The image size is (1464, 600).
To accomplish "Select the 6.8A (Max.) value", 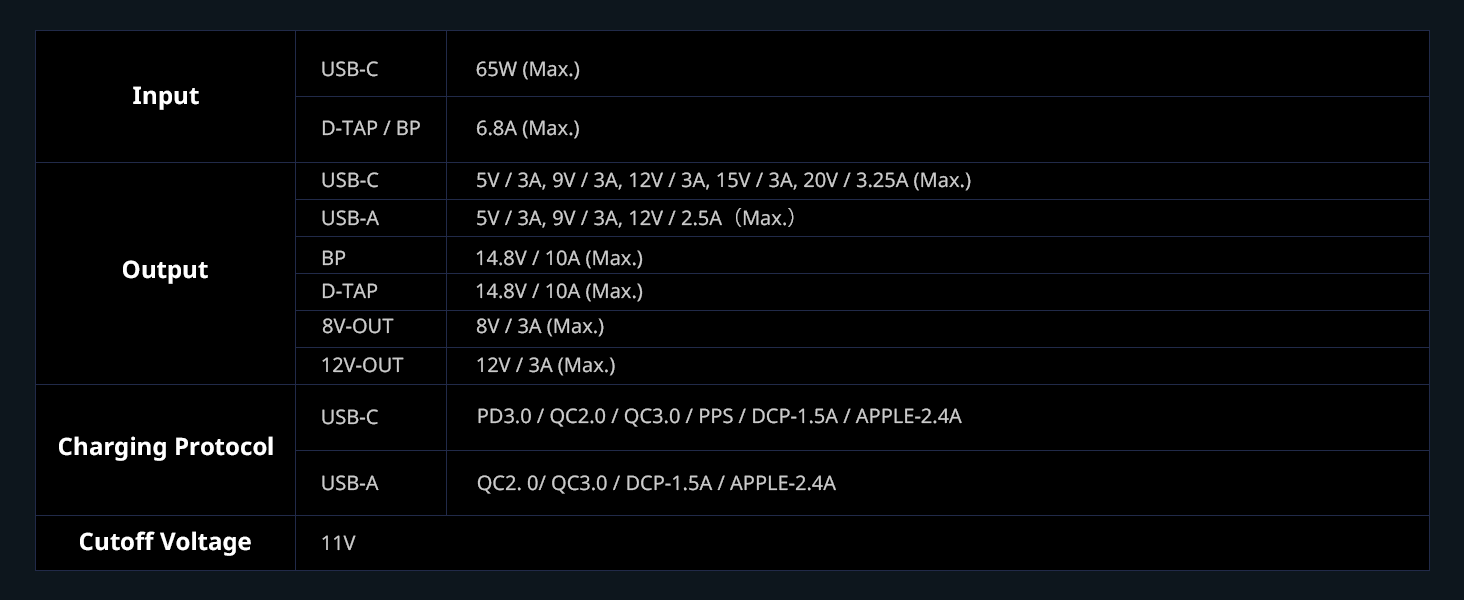I will pos(528,128).
